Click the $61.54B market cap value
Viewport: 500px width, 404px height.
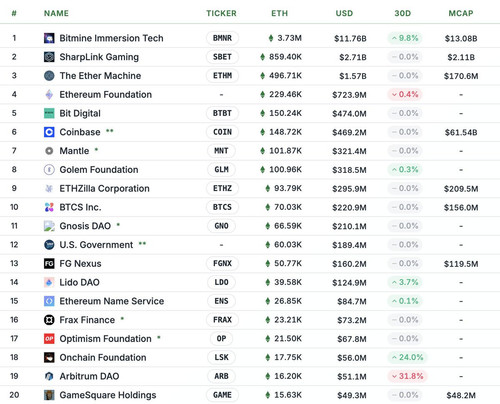coord(461,132)
